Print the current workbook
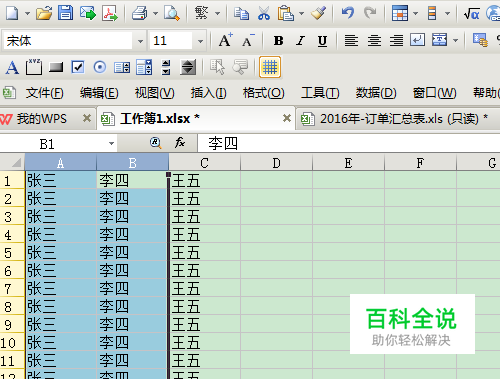 point(140,13)
